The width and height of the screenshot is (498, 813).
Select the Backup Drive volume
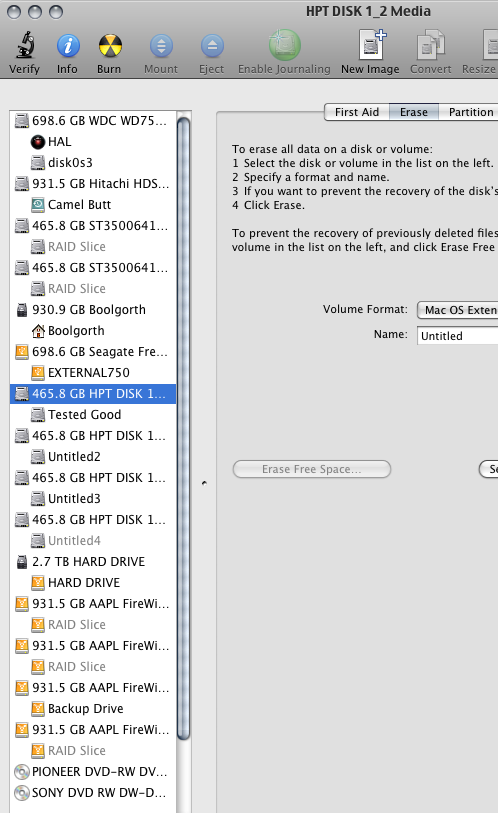click(93, 708)
